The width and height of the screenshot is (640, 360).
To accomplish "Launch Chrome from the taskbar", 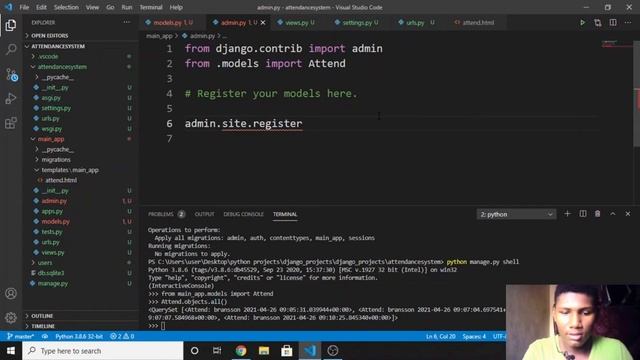I will click(241, 351).
